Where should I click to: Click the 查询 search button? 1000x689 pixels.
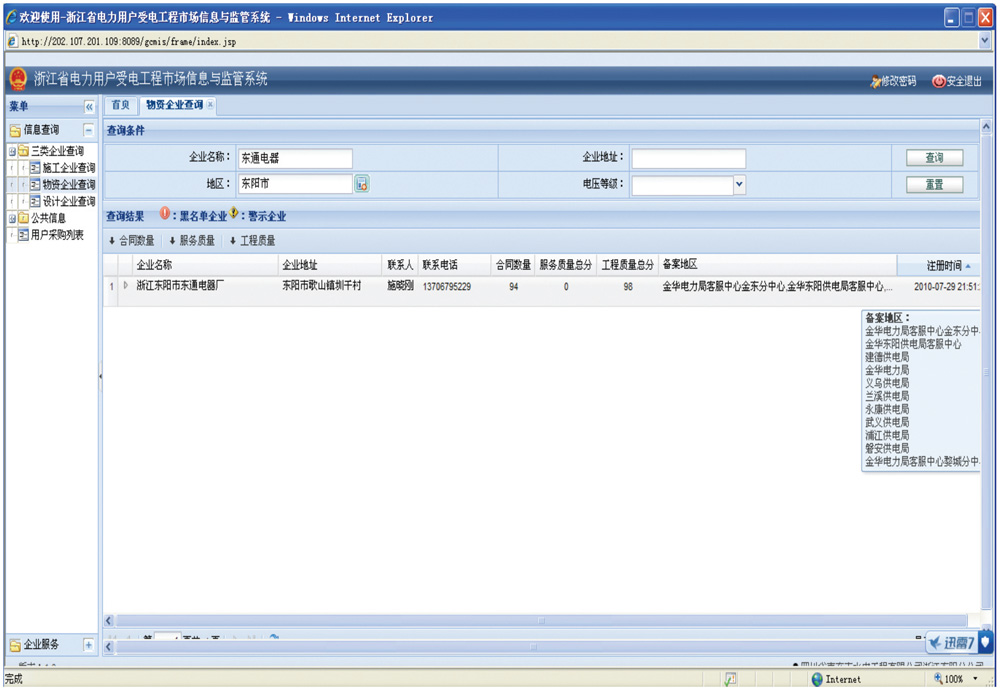click(934, 158)
